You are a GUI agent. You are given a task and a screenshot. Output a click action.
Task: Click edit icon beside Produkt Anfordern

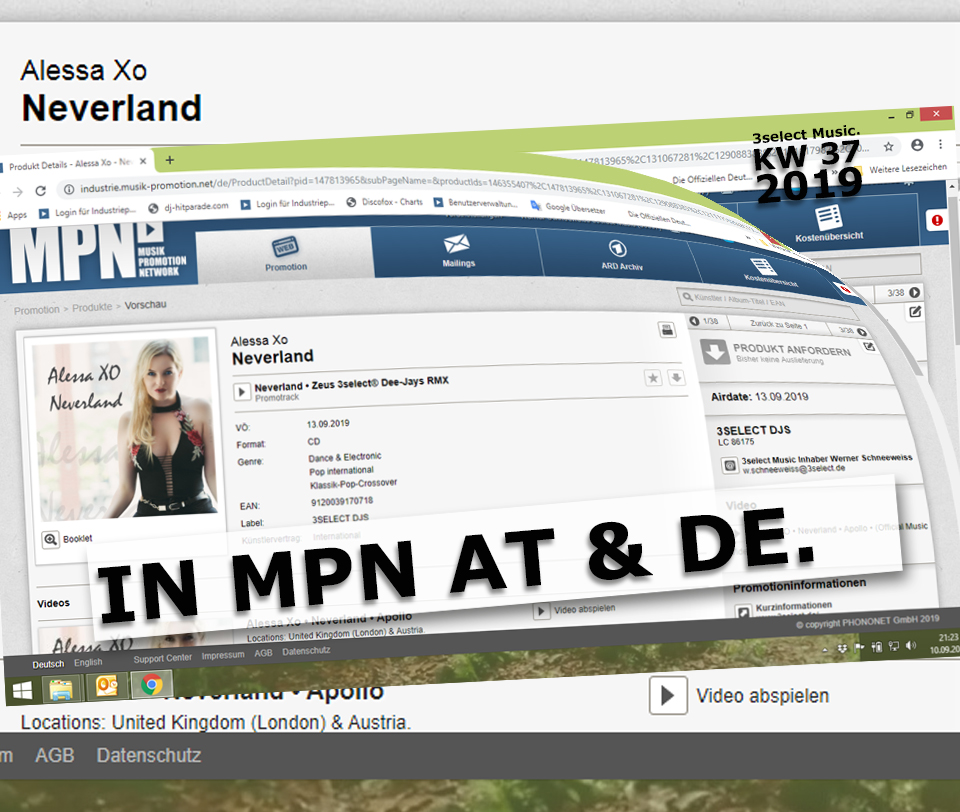(x=869, y=347)
